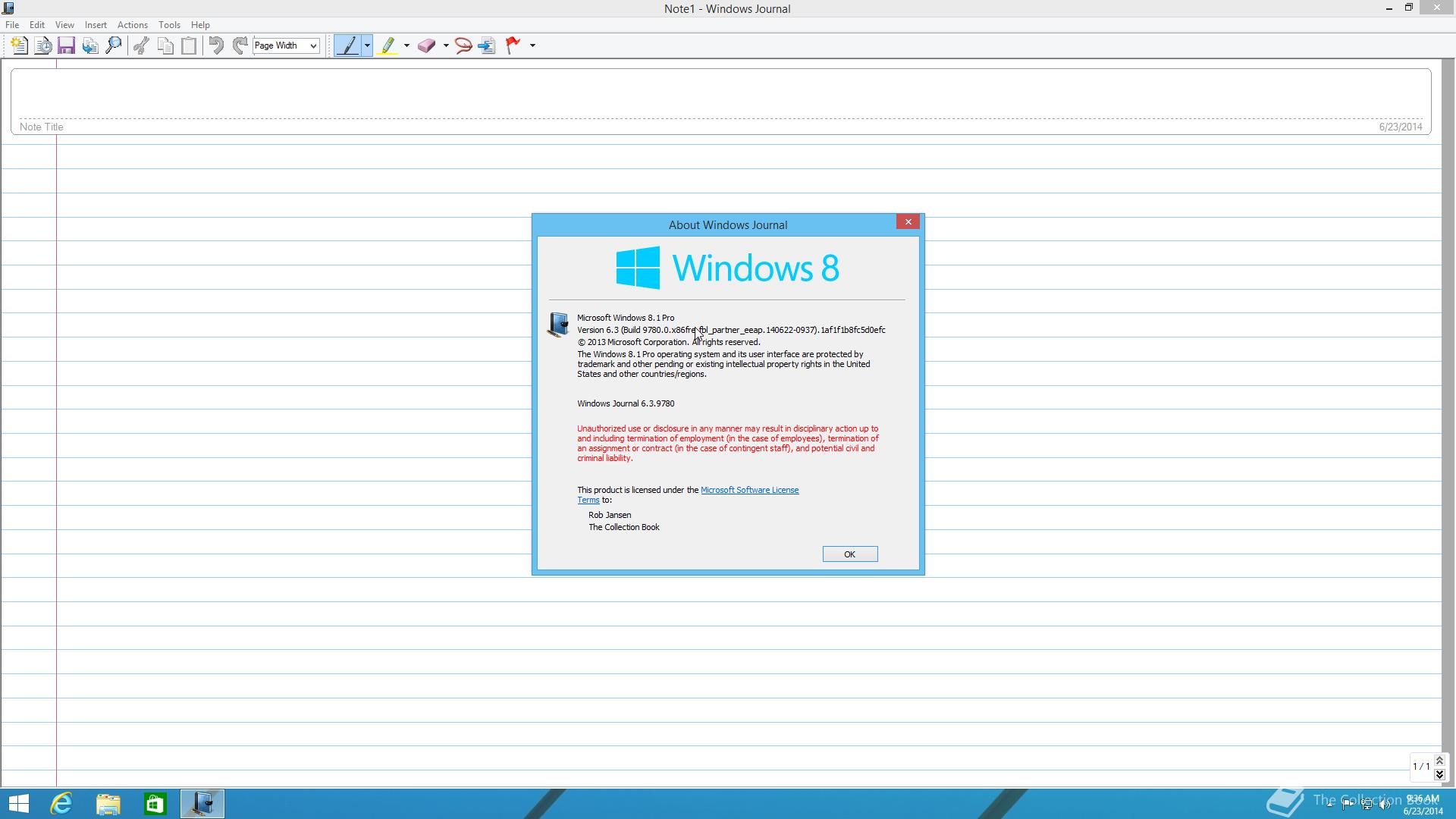Expand the Flag options dropdown arrow
1456x819 pixels.
(532, 45)
